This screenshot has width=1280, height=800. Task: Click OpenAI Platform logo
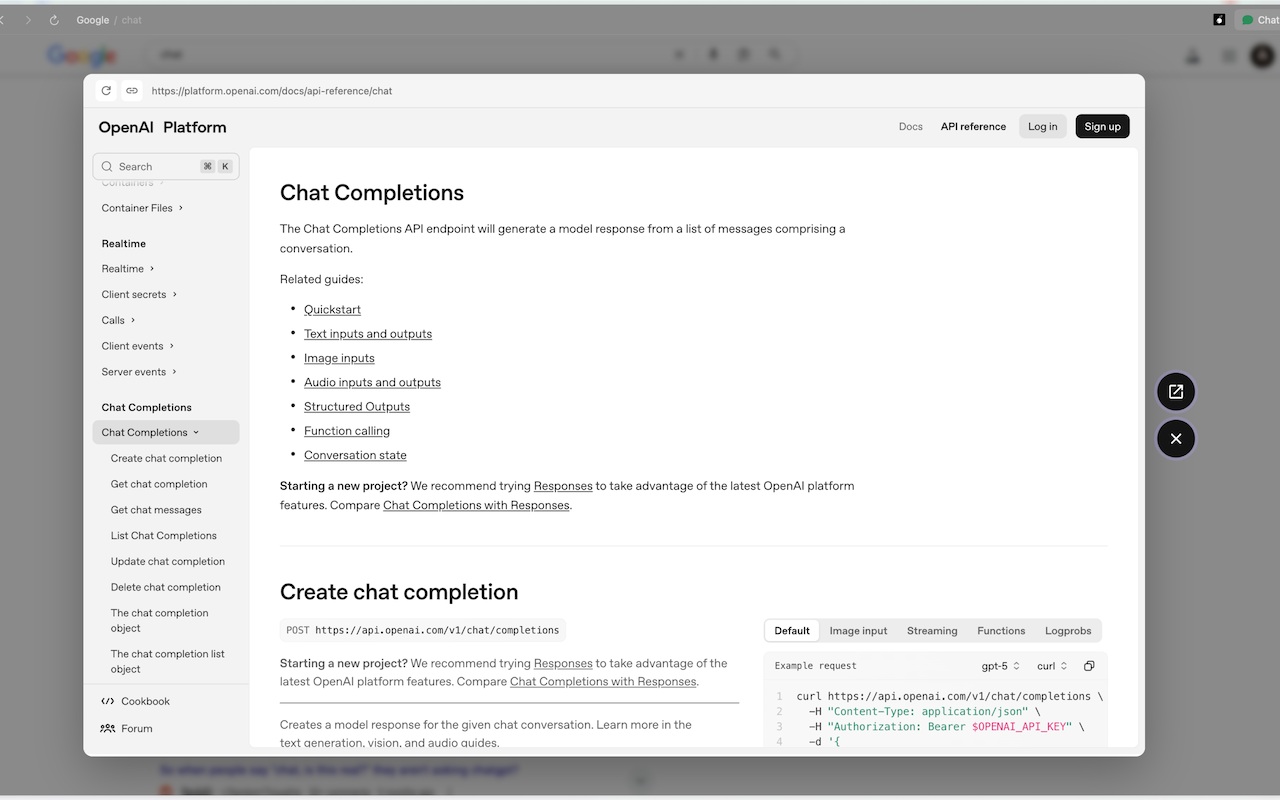pos(162,127)
